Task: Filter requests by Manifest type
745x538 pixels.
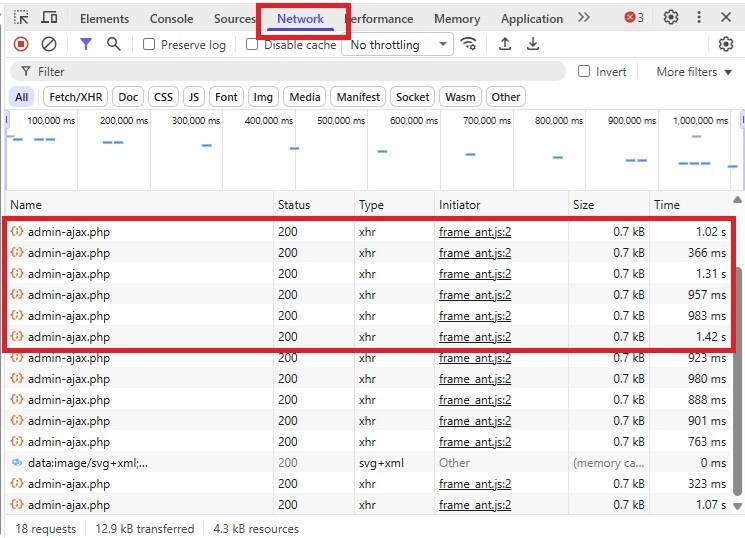Action: click(x=358, y=97)
